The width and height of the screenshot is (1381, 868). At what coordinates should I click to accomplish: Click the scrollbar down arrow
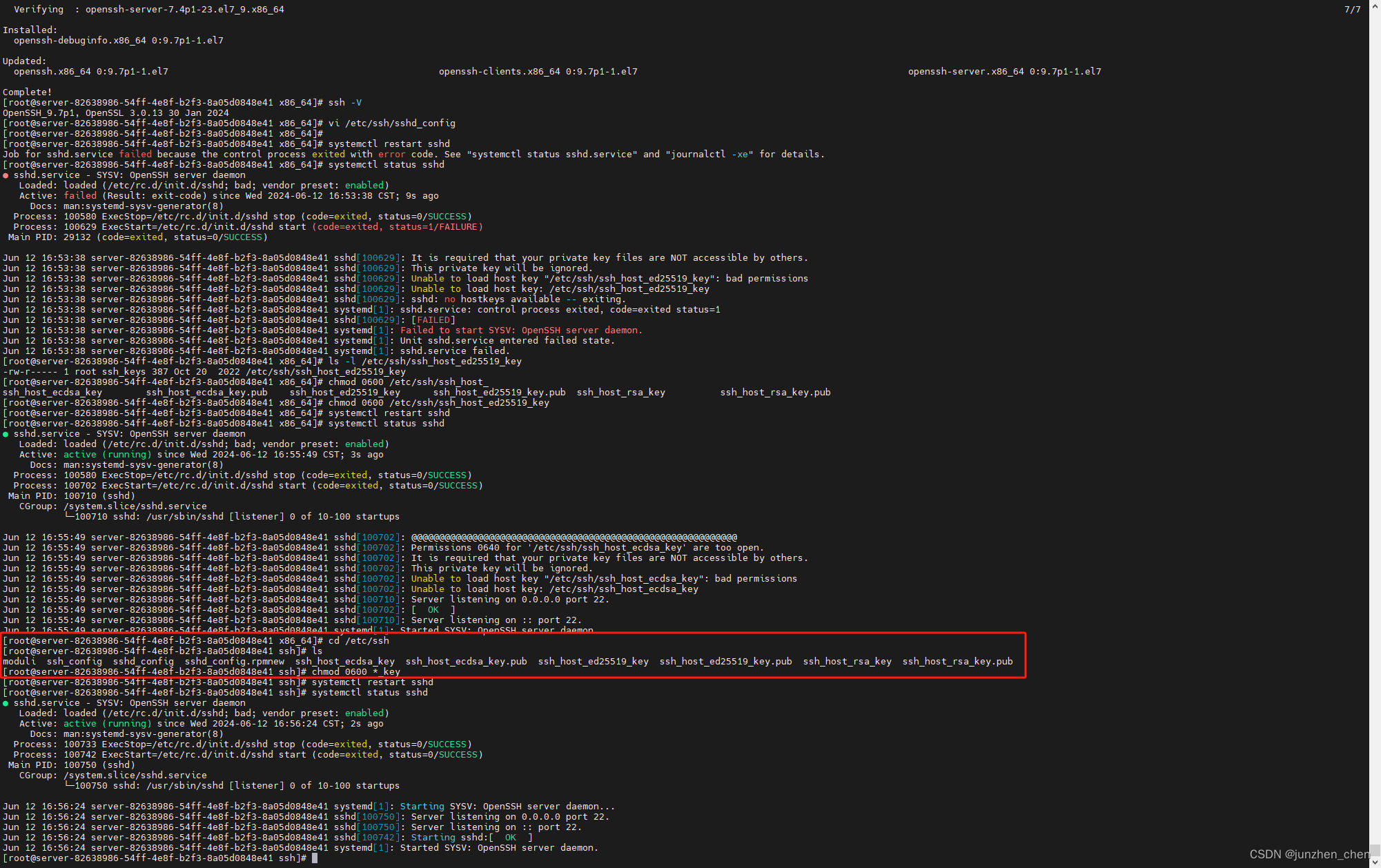(1375, 862)
